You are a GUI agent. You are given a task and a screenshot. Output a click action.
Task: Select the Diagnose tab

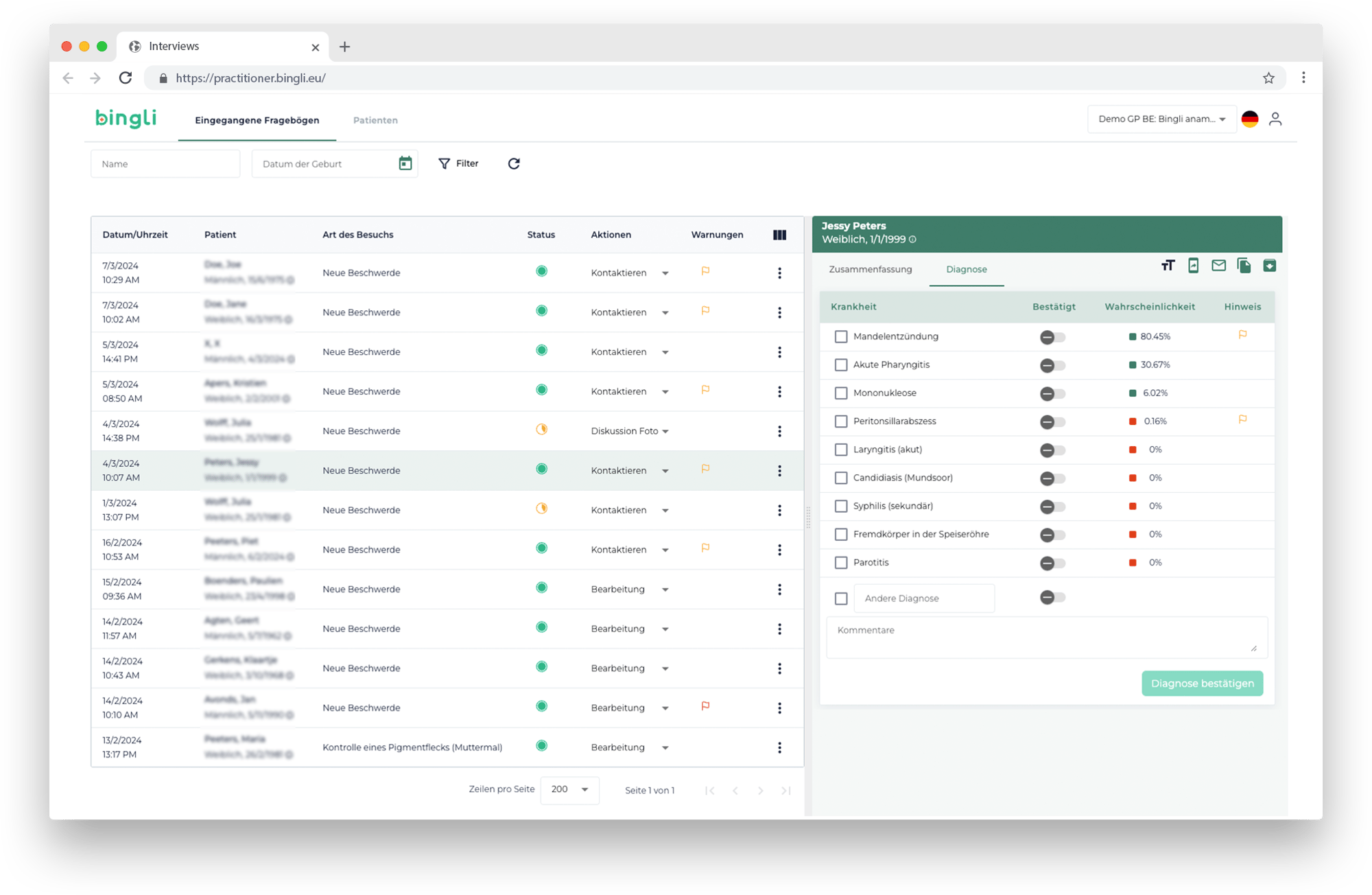click(x=966, y=269)
